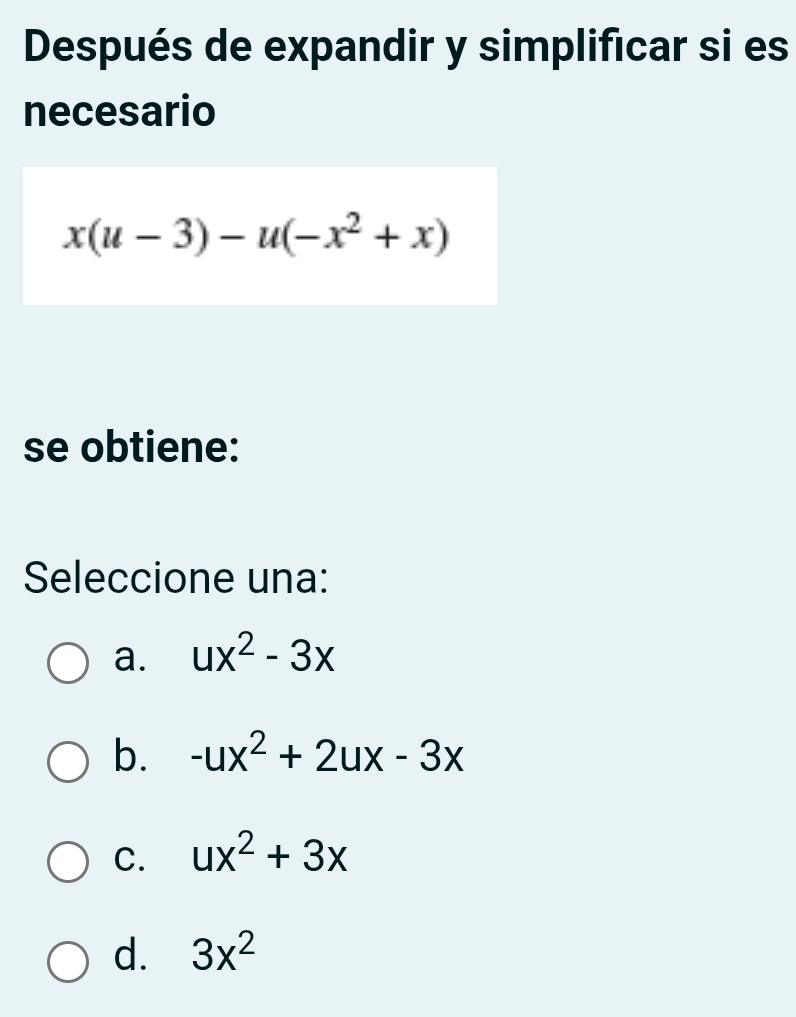Click the "se obtiene:" text
Image resolution: width=796 pixels, height=1017 pixels.
tap(132, 447)
